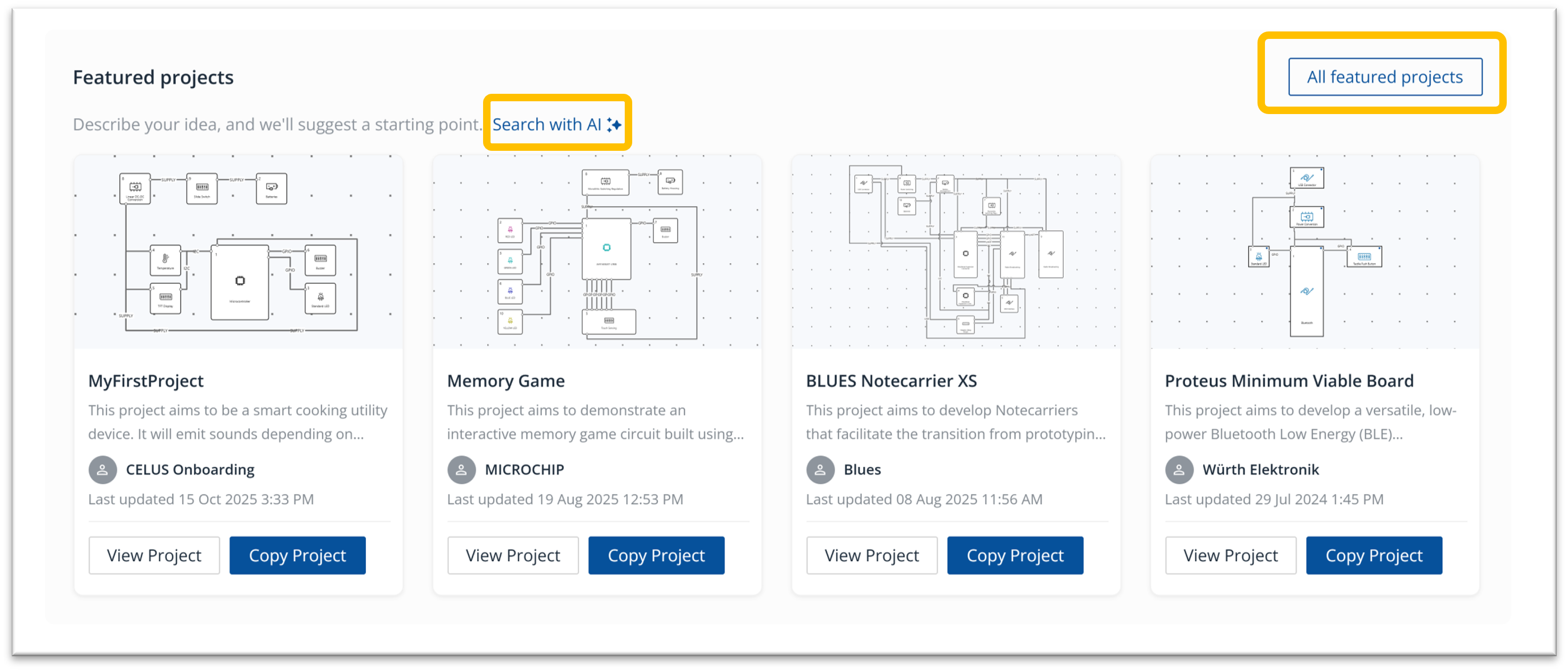Viewport: 1568px width, 671px height.
Task: Click the Search with AI link
Action: (x=546, y=125)
